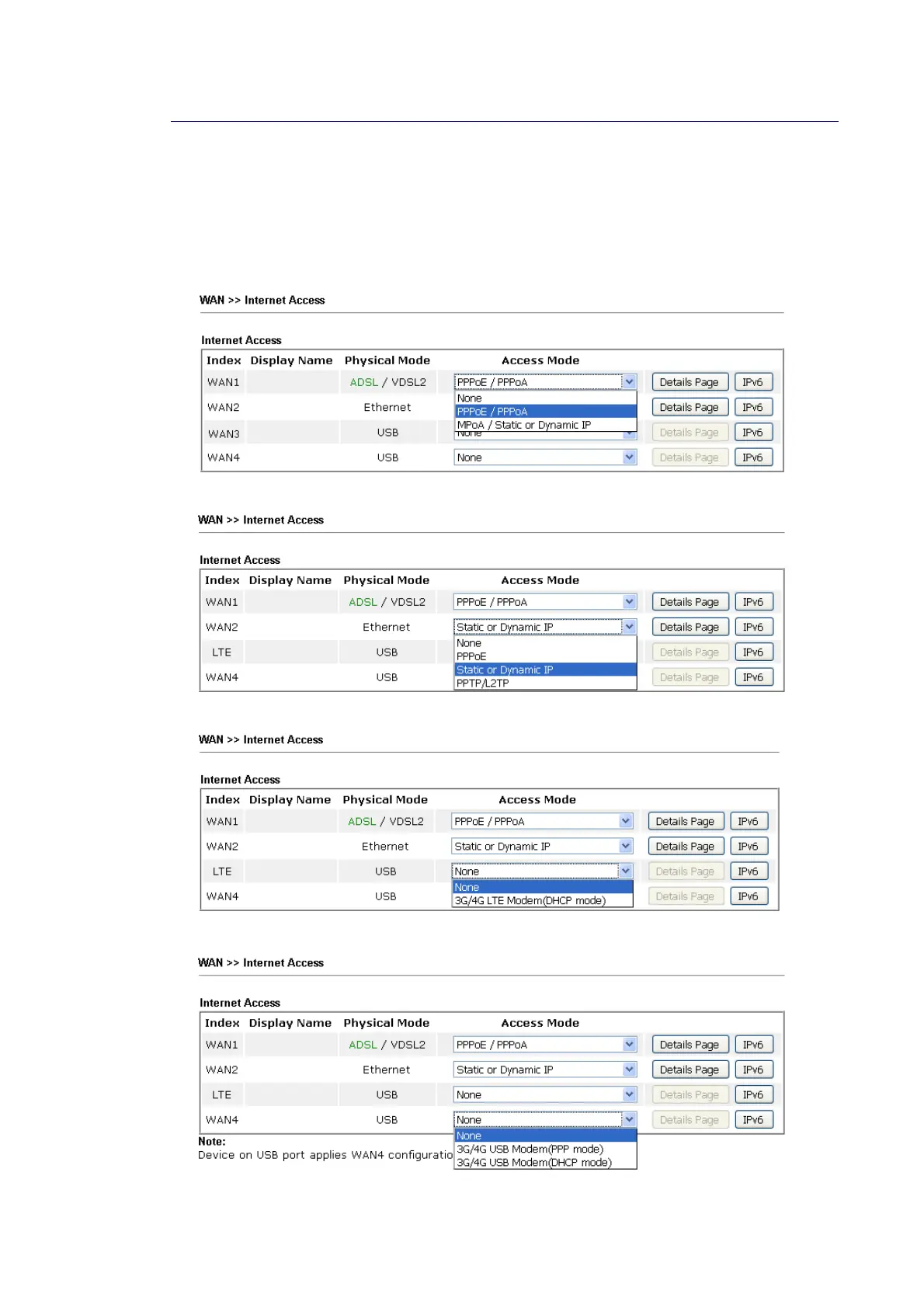Open WAN1 PPPoE / PPPoA dropdown in fourth table

point(545,1045)
